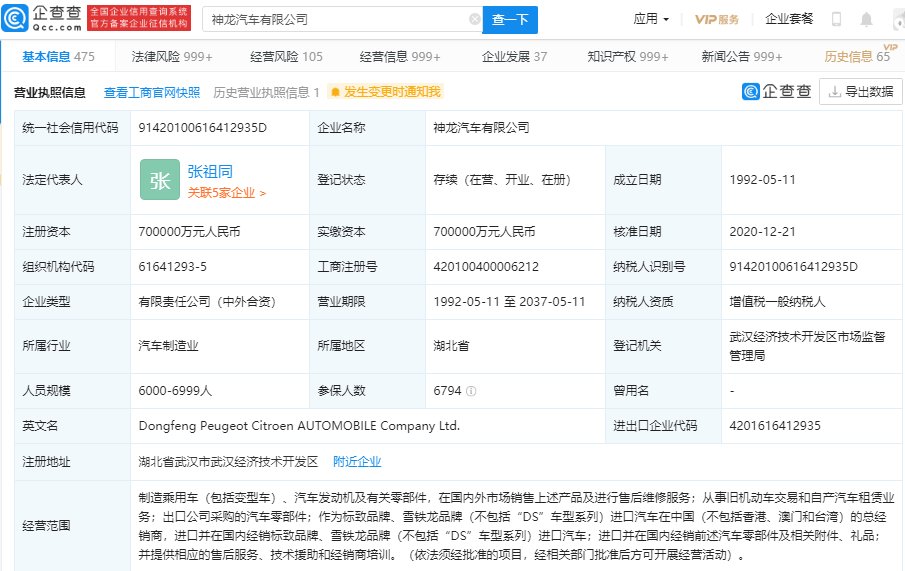Click the 查一下 search button
The height and width of the screenshot is (571, 905).
point(510,20)
